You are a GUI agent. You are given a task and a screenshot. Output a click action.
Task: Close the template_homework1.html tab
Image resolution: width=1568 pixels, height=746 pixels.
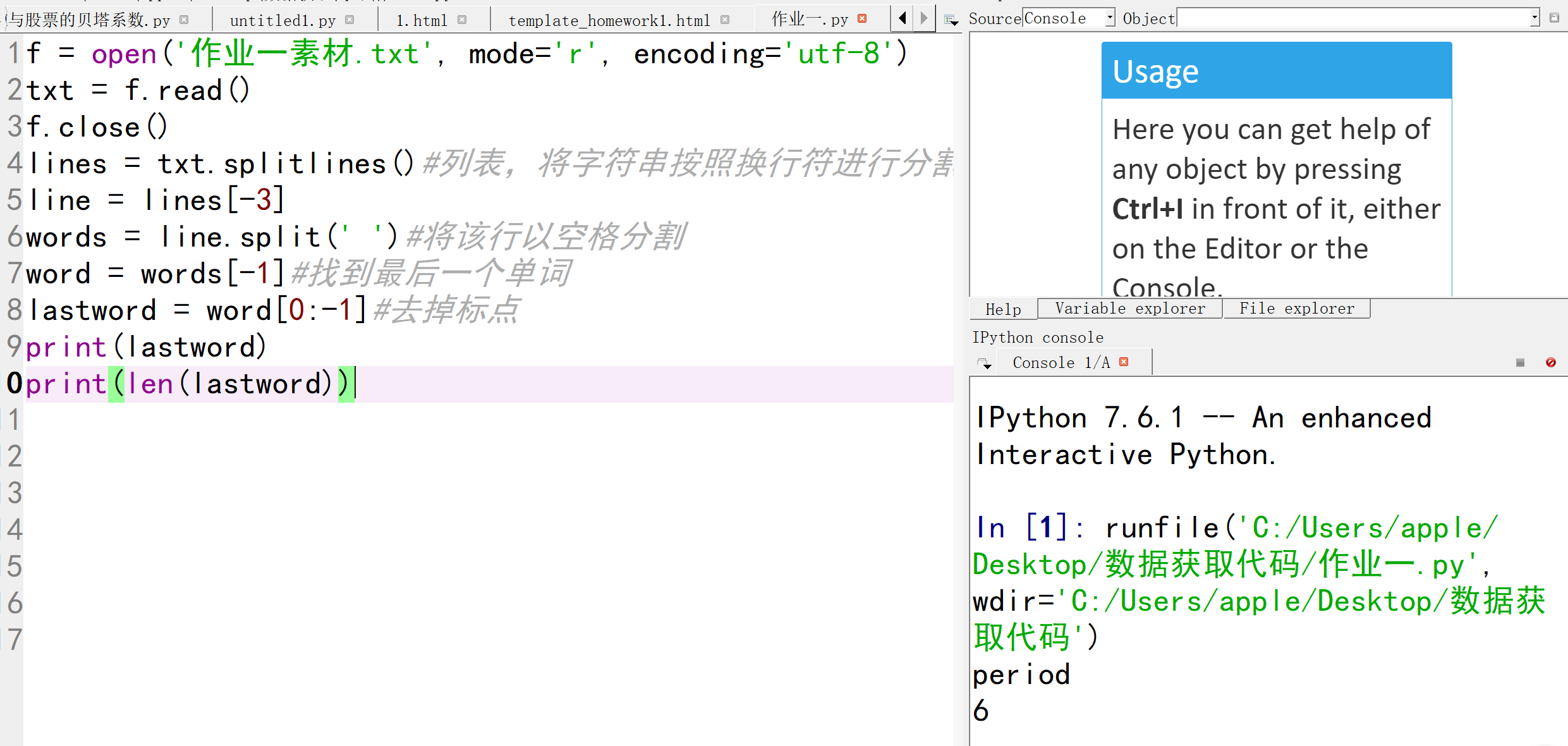(725, 20)
